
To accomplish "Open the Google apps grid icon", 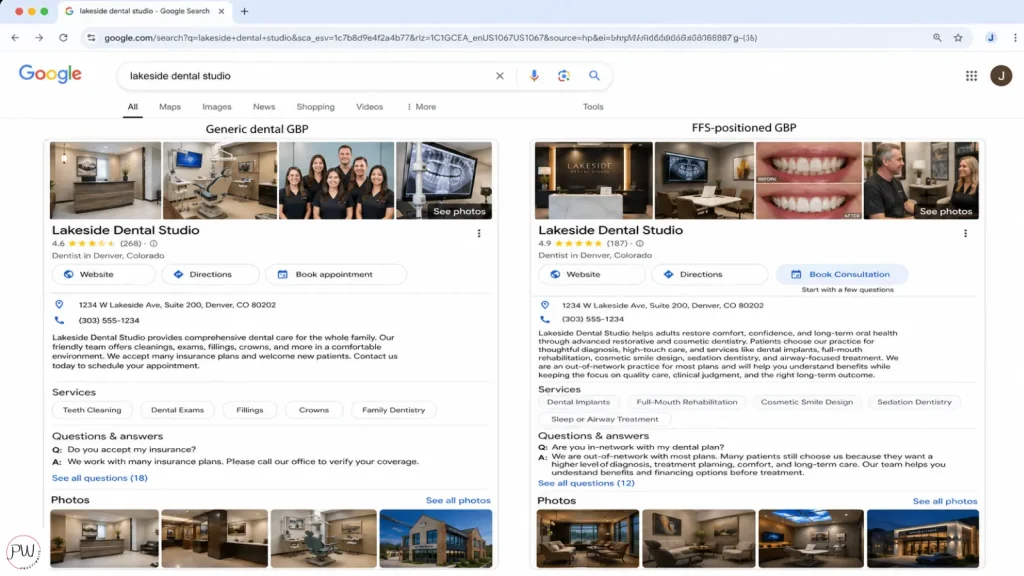I will tap(971, 76).
